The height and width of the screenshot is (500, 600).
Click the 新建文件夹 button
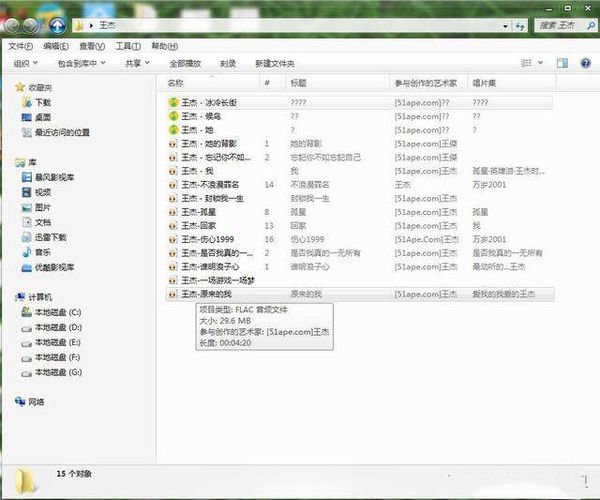[x=275, y=64]
